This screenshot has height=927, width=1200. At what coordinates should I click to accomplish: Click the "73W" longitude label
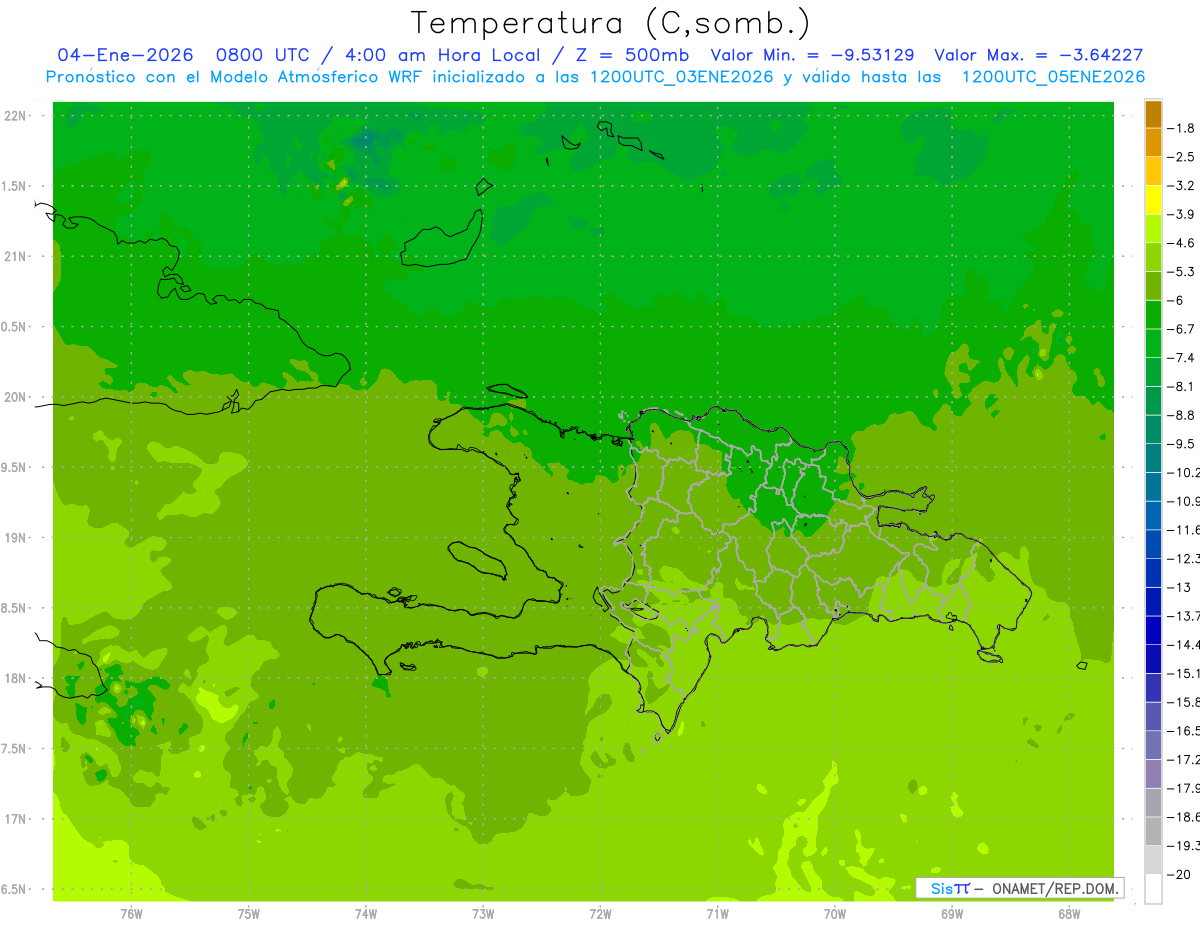click(483, 913)
